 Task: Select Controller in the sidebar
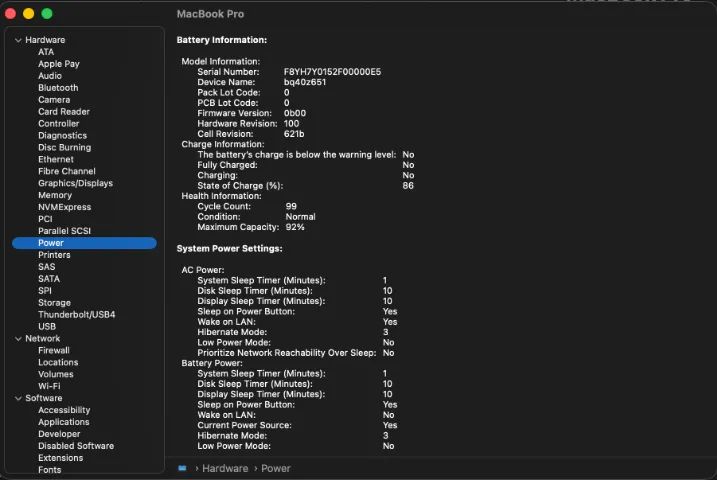tap(59, 123)
